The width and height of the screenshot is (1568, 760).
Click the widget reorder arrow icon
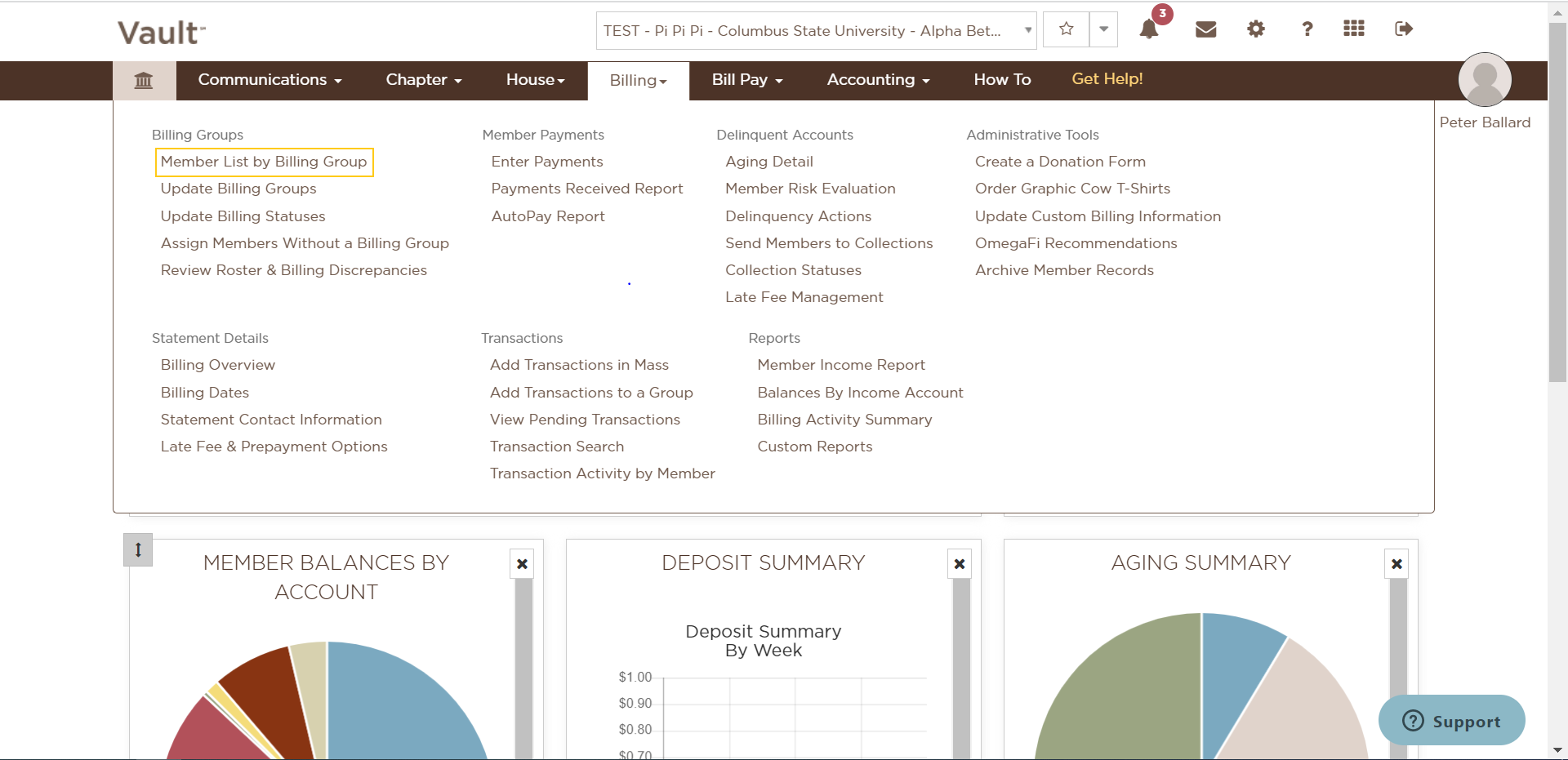tap(138, 549)
